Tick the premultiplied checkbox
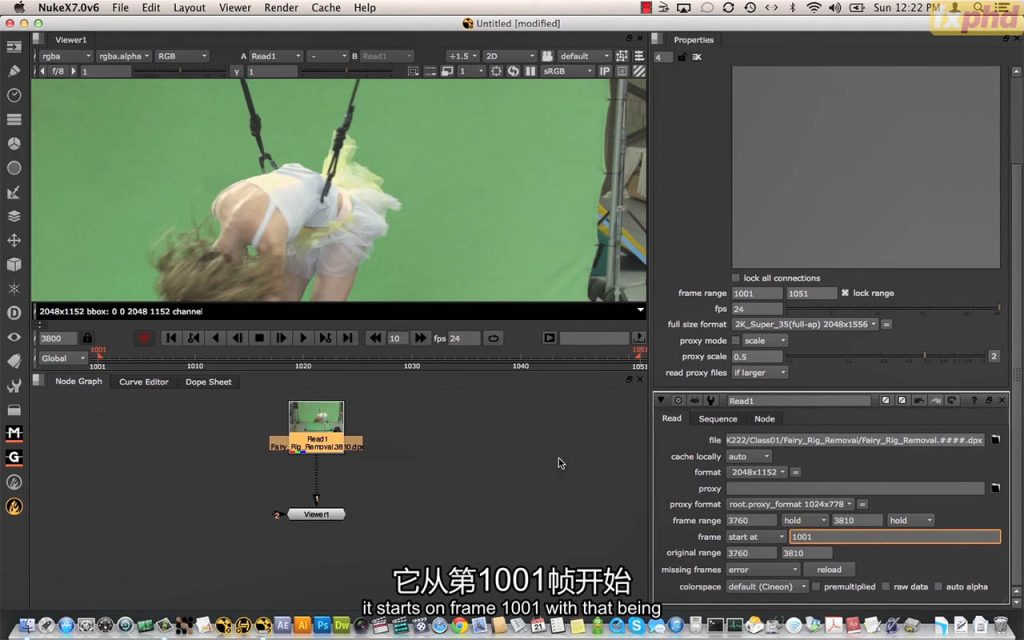 816,586
